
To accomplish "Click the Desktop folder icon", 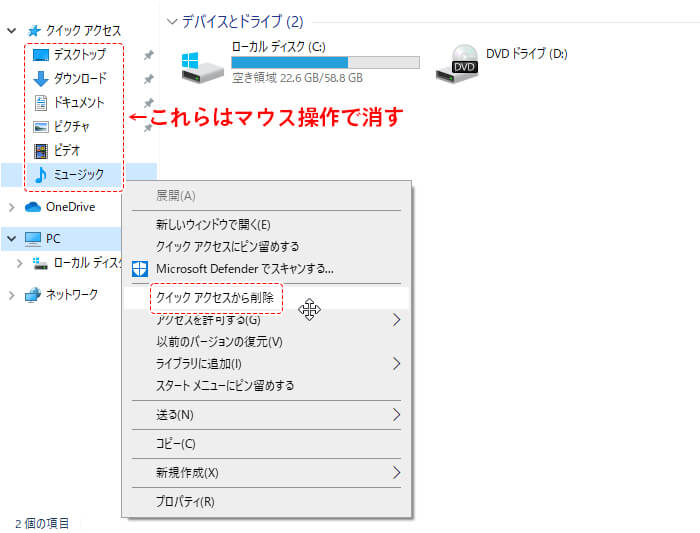I will pyautogui.click(x=41, y=55).
